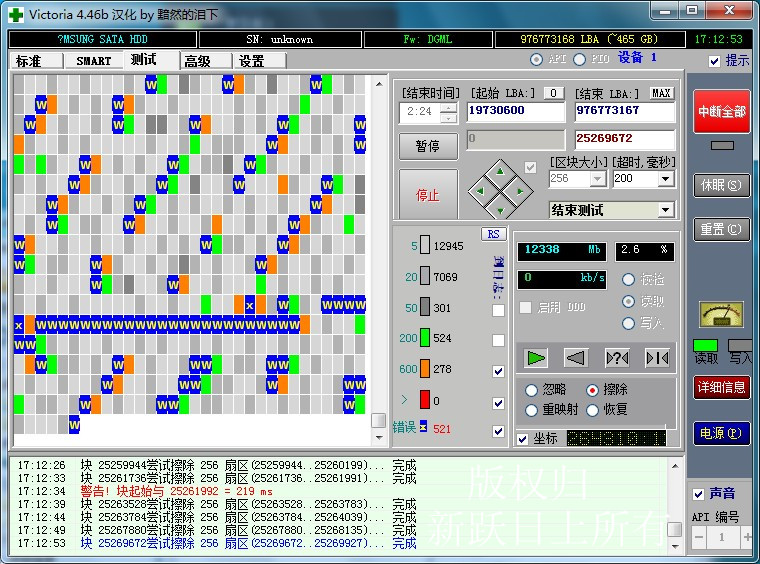Viewport: 760px width, 564px height.
Task: Click the up arrow on the diamond pad
Action: point(500,171)
